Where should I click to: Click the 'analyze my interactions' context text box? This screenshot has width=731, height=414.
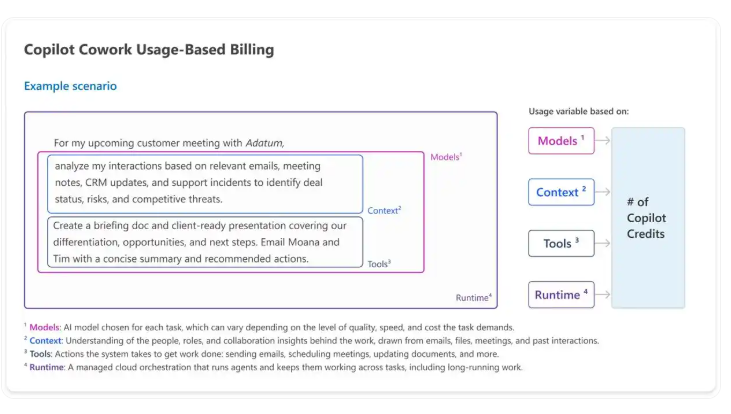[205, 184]
